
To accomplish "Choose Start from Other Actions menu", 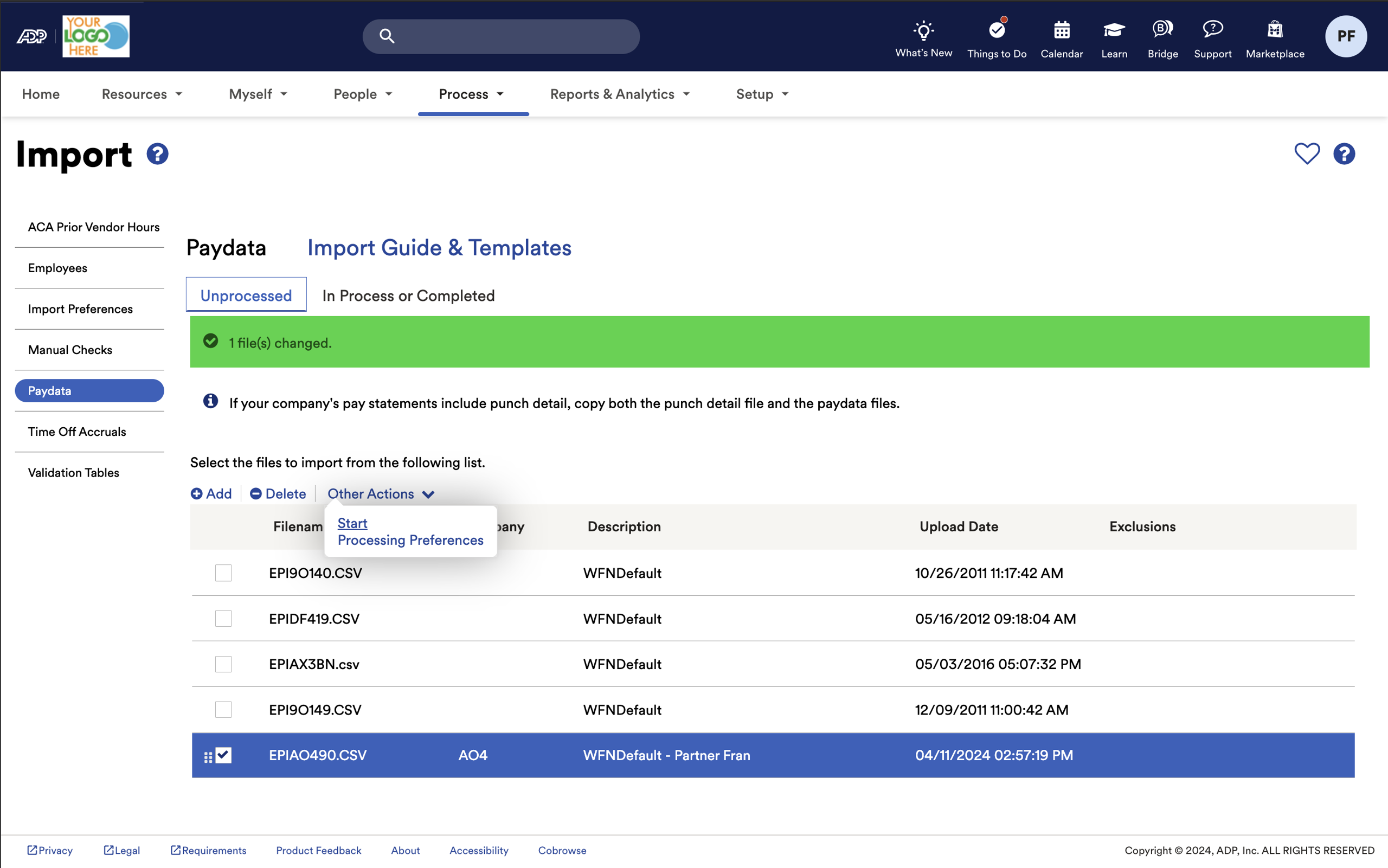I will (352, 523).
